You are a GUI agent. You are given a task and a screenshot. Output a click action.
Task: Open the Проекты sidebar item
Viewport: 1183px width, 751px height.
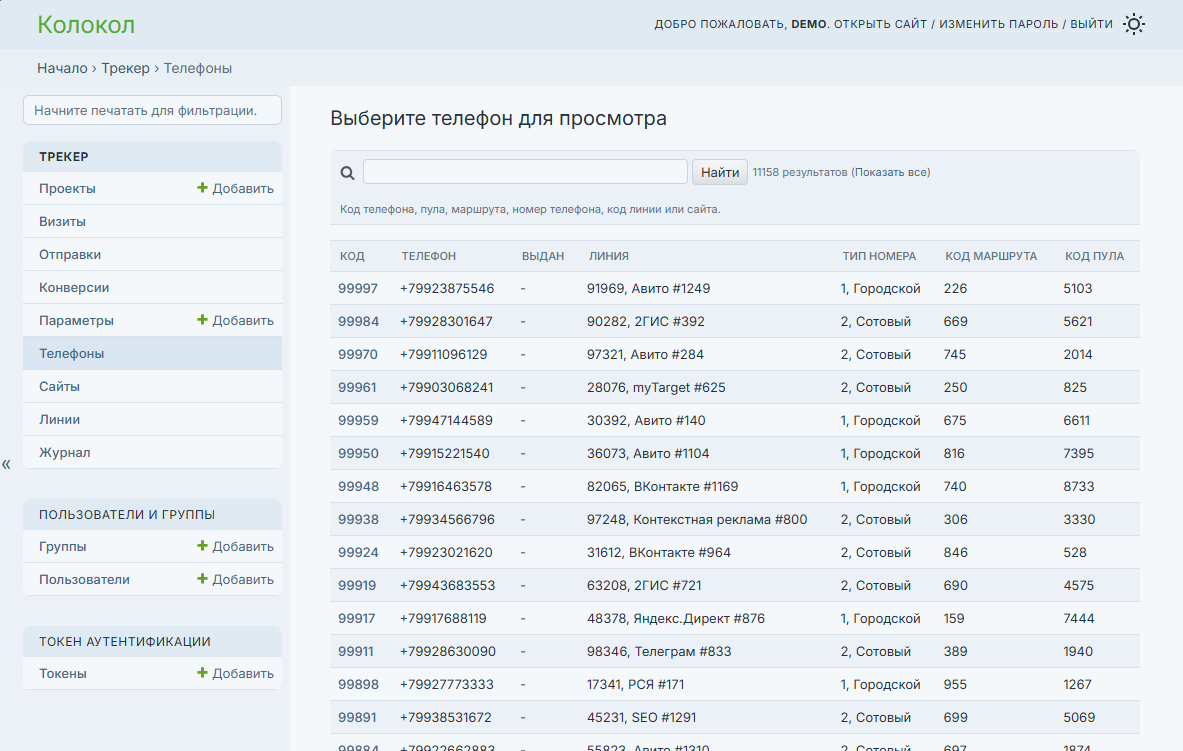pos(67,189)
